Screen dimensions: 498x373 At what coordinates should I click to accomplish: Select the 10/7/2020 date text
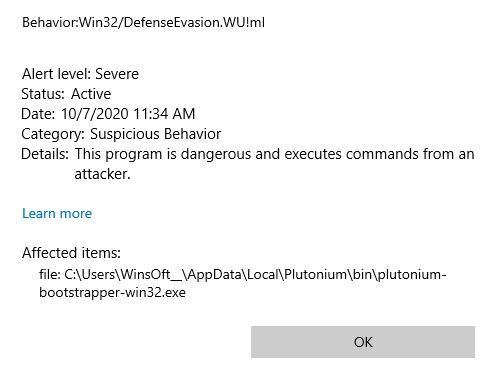(x=95, y=114)
